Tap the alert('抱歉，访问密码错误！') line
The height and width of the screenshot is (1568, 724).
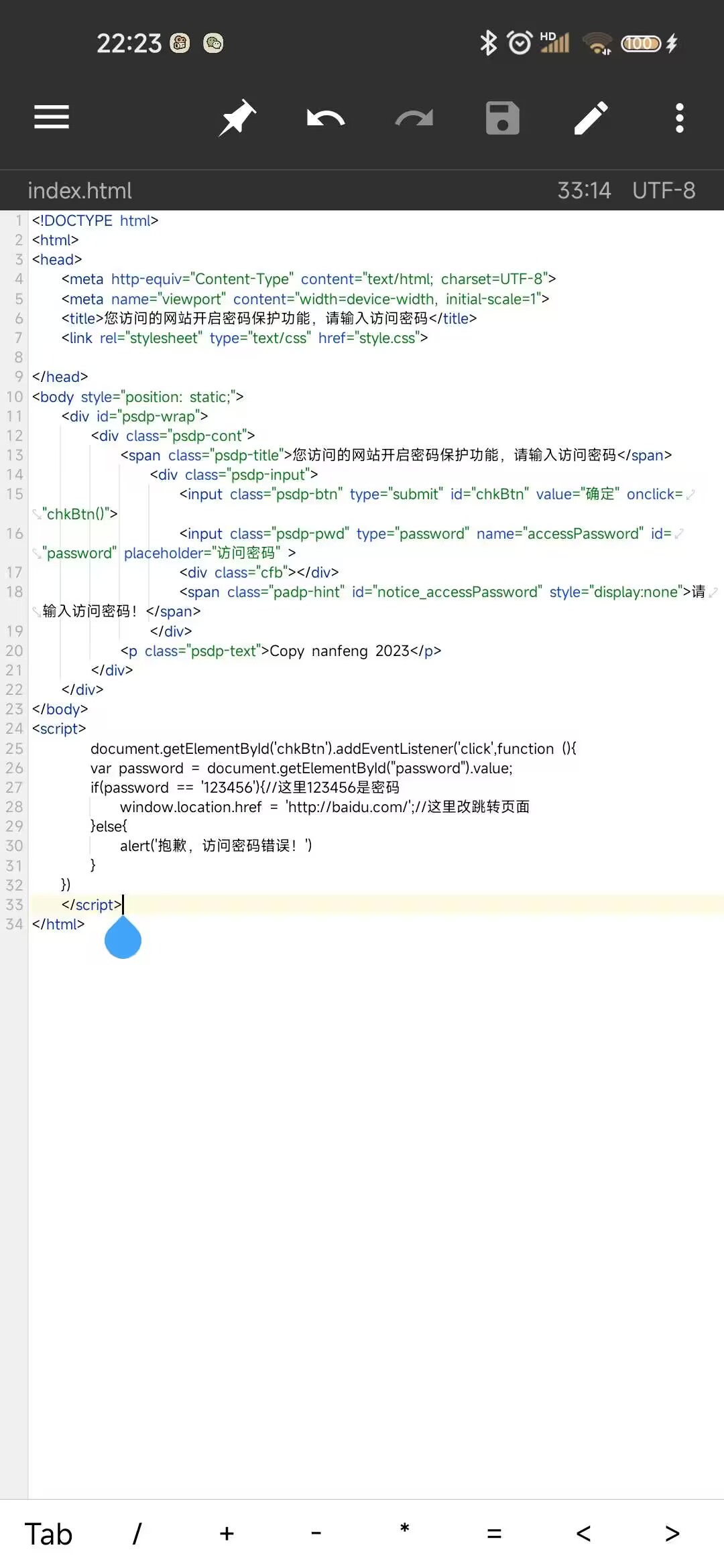coord(216,846)
